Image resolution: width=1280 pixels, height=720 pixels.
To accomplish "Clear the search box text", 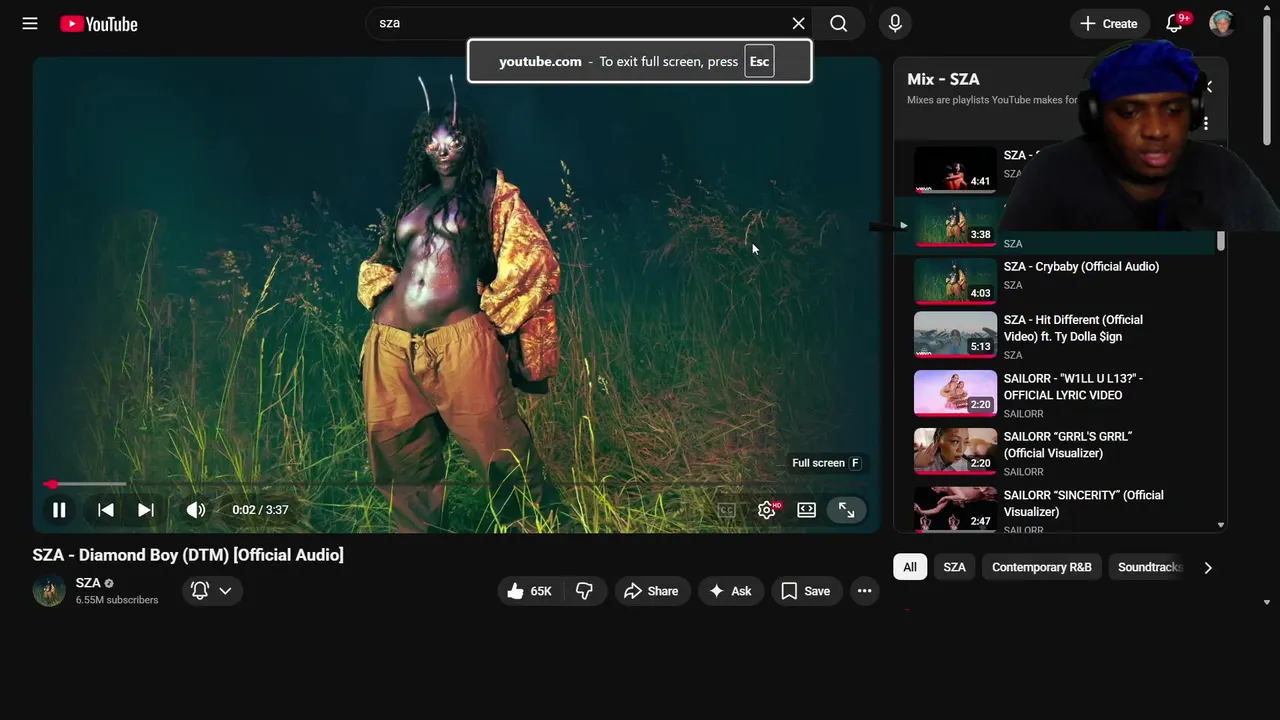I will [798, 23].
